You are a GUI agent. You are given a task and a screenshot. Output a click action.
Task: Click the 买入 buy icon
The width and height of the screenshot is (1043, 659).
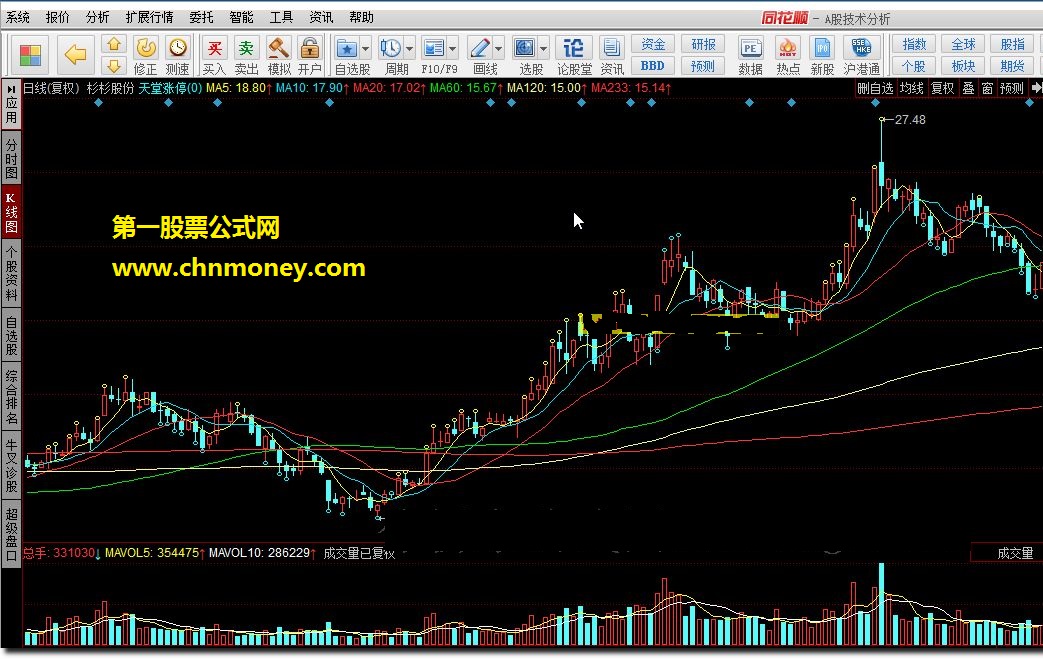[x=214, y=55]
